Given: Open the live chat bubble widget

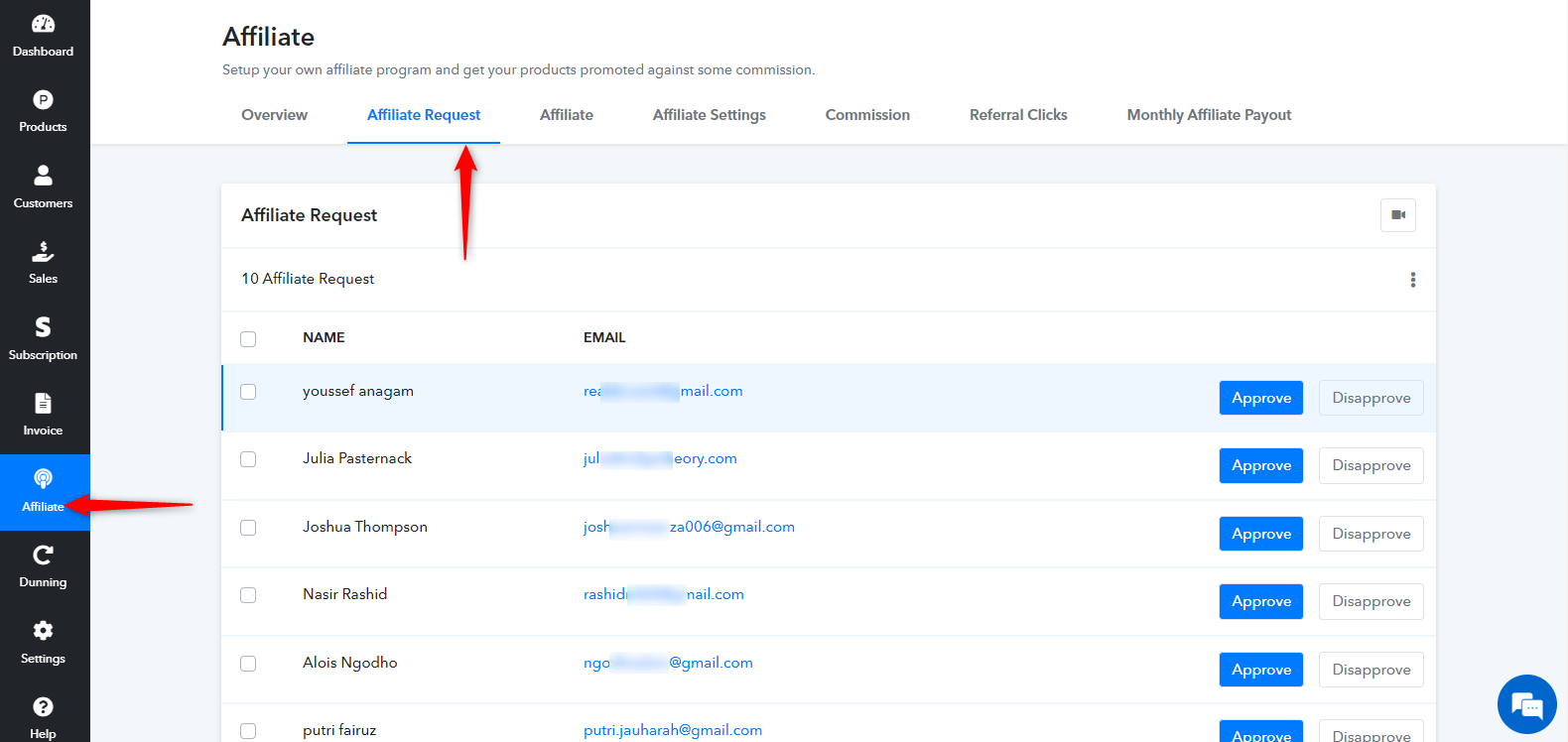Looking at the screenshot, I should click(1526, 704).
